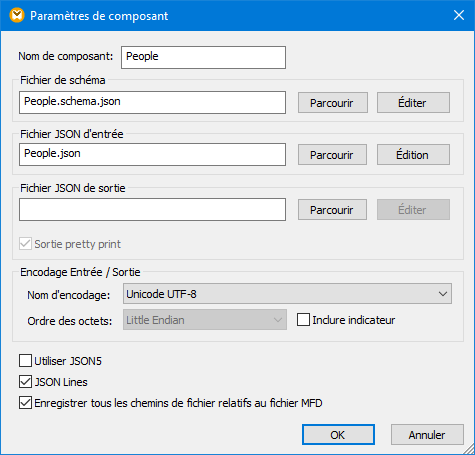475x455 pixels.
Task: Click the Fichier JSON de sortie group label
Action: click(73, 188)
